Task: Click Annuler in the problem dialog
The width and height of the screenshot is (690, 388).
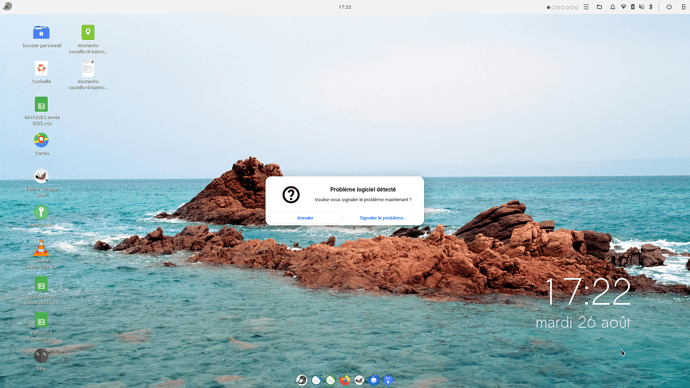Action: (x=305, y=218)
